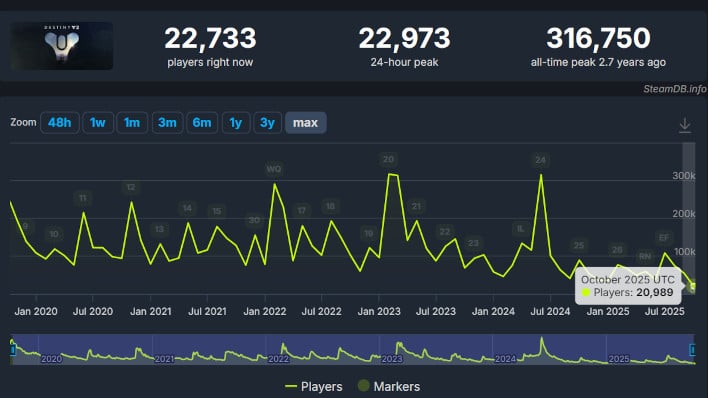Click chart marker 25
The image size is (708, 398).
click(x=579, y=245)
